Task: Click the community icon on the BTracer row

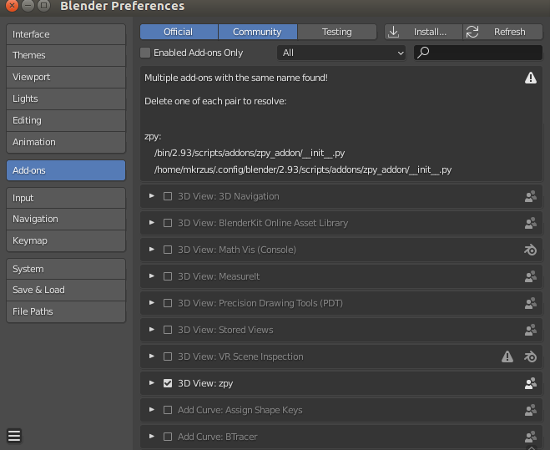Action: point(530,437)
